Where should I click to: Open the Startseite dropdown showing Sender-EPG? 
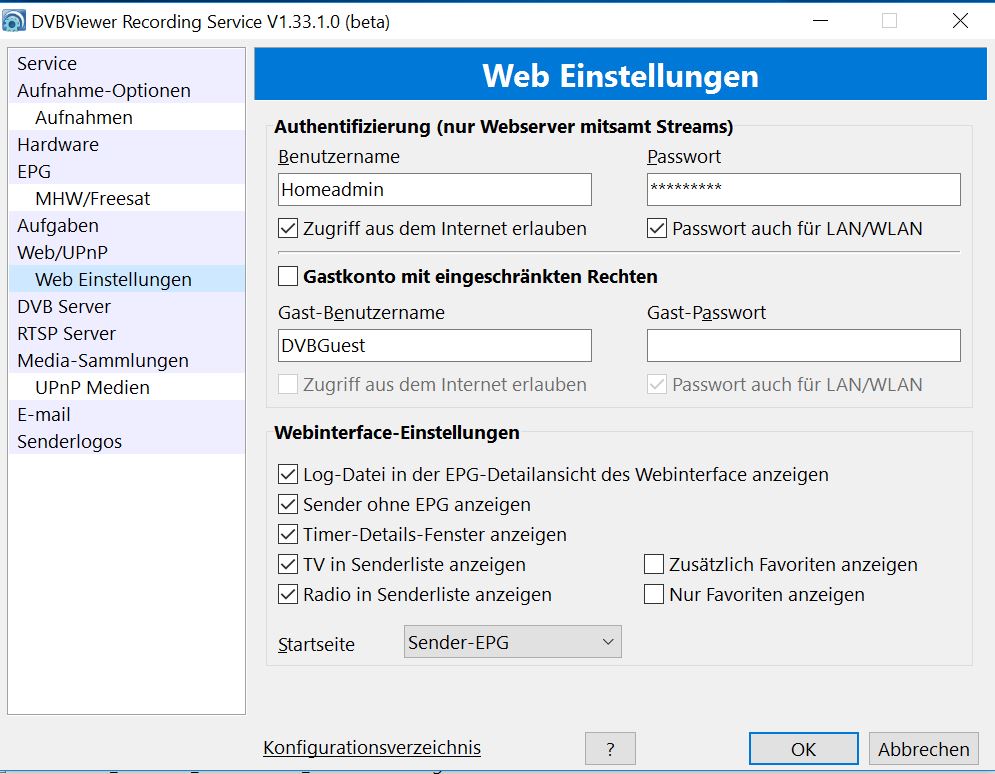(x=513, y=642)
